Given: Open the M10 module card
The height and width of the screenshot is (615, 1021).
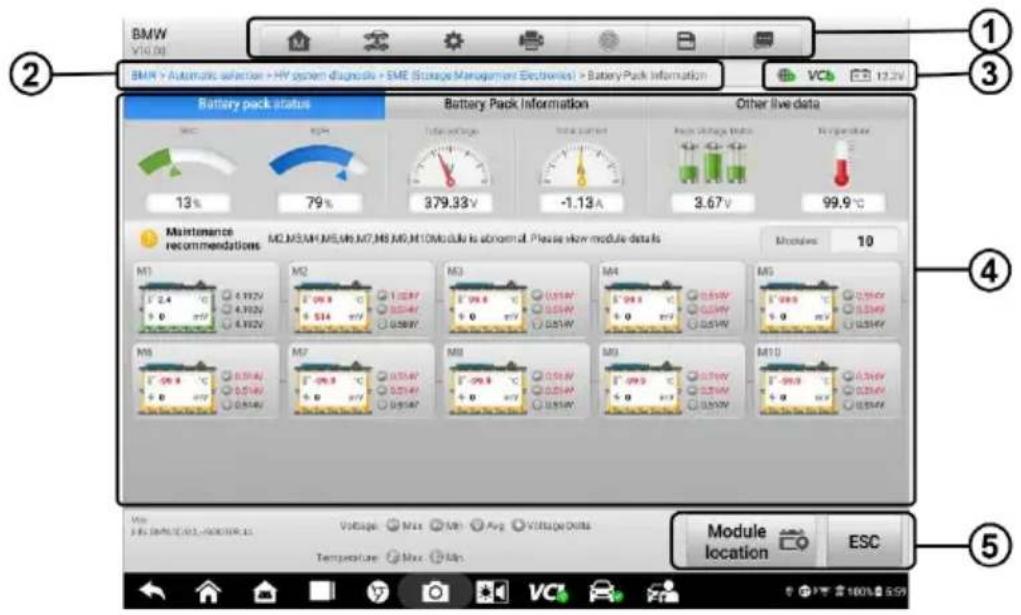Looking at the screenshot, I should click(x=827, y=380).
